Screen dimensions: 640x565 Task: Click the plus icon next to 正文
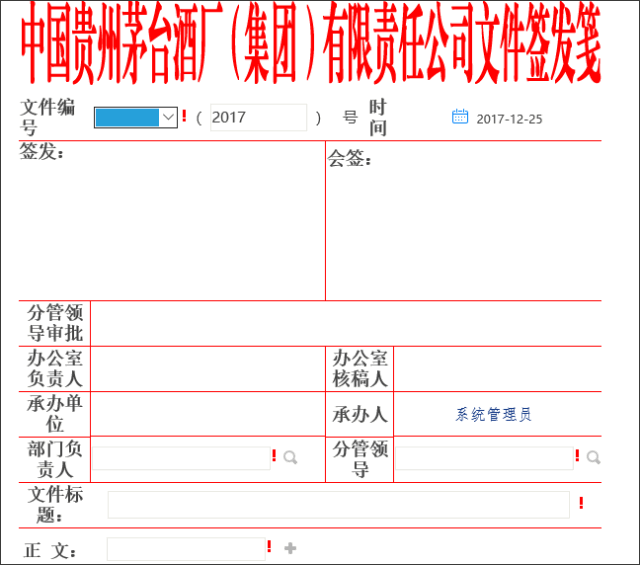(x=290, y=548)
